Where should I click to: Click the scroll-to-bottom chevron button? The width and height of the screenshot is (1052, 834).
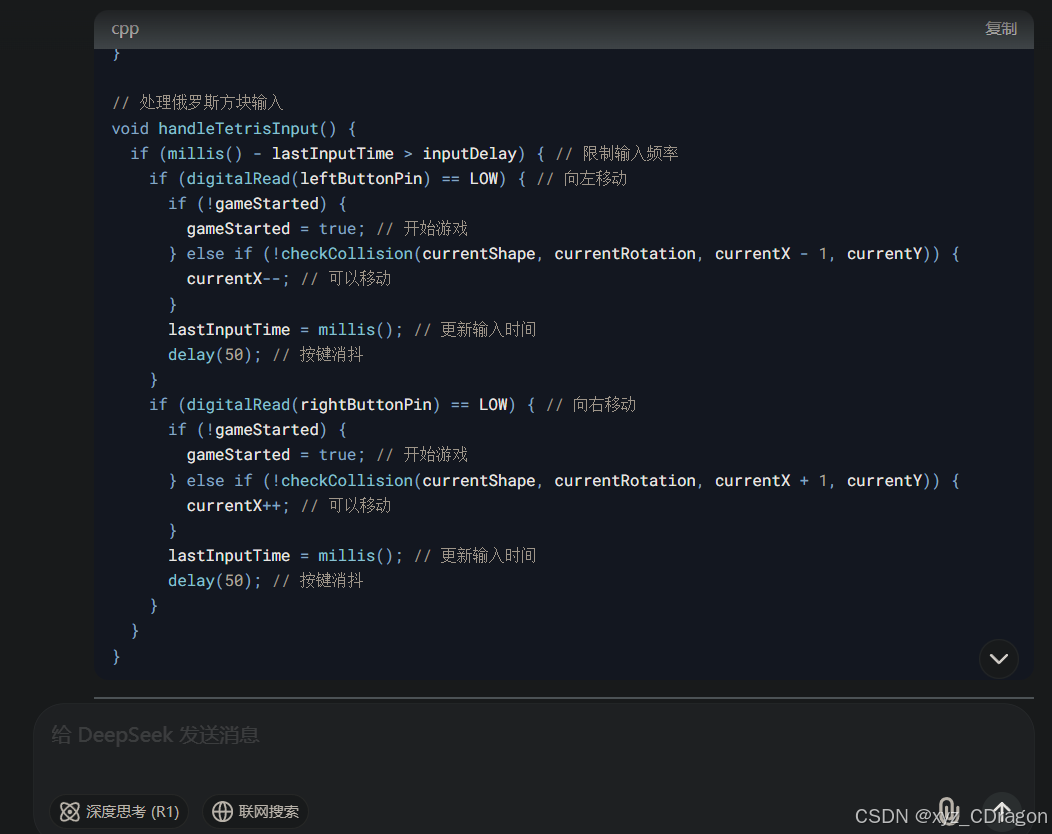point(998,659)
